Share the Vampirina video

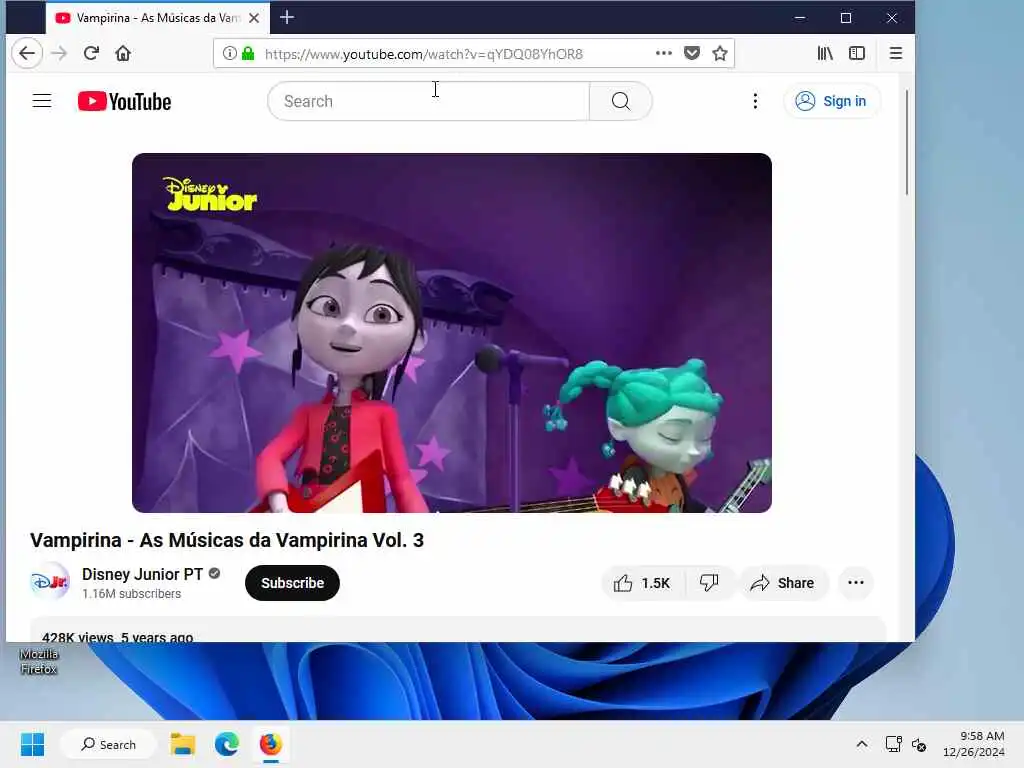[x=783, y=583]
